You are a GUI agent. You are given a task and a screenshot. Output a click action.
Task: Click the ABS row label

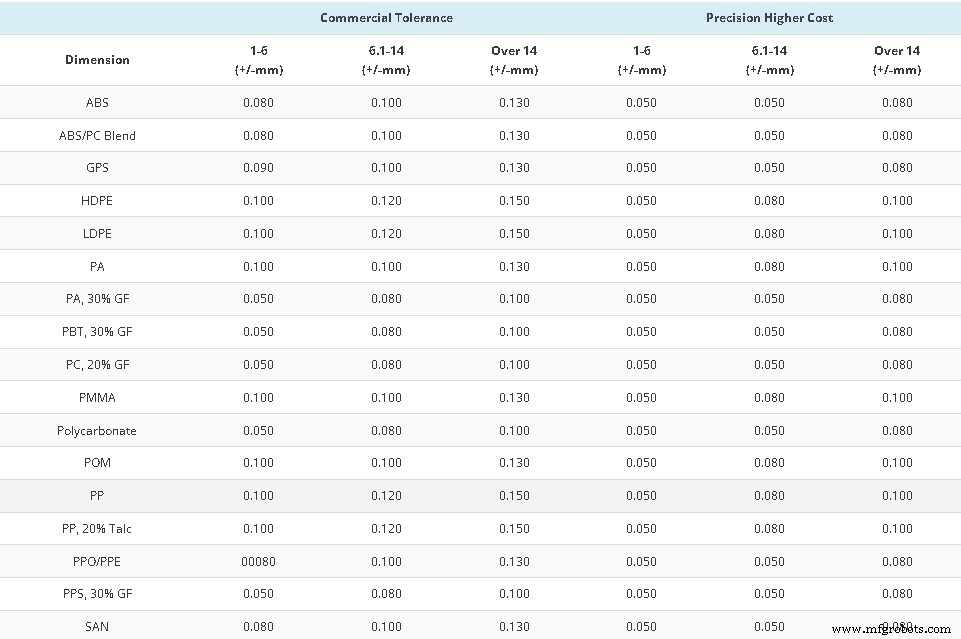coord(97,102)
